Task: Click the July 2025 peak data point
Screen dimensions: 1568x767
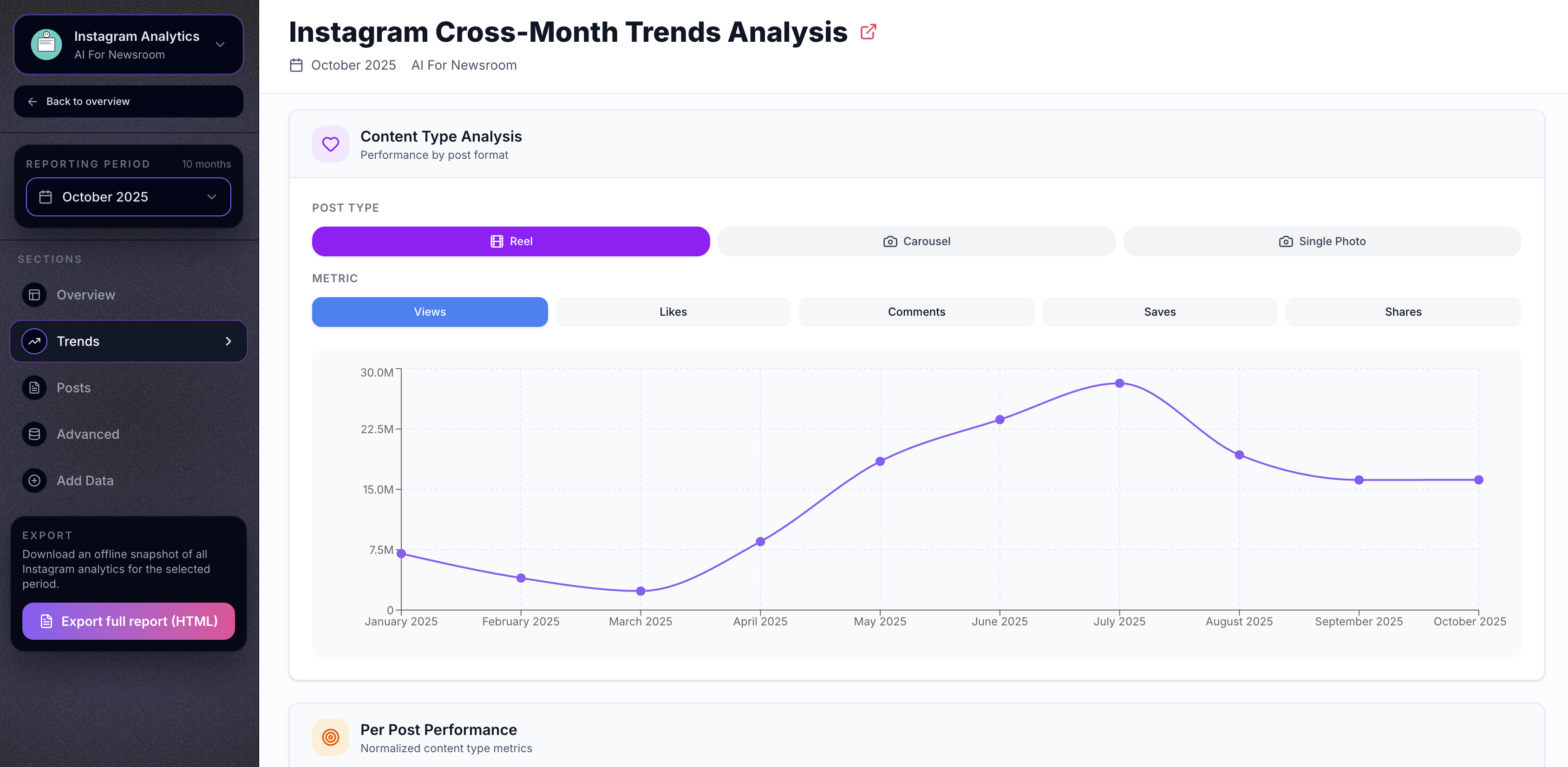Action: pos(1119,383)
